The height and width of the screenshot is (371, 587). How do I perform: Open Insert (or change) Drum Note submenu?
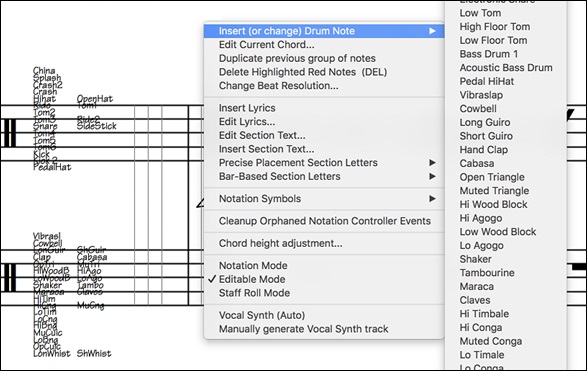pyautogui.click(x=324, y=31)
